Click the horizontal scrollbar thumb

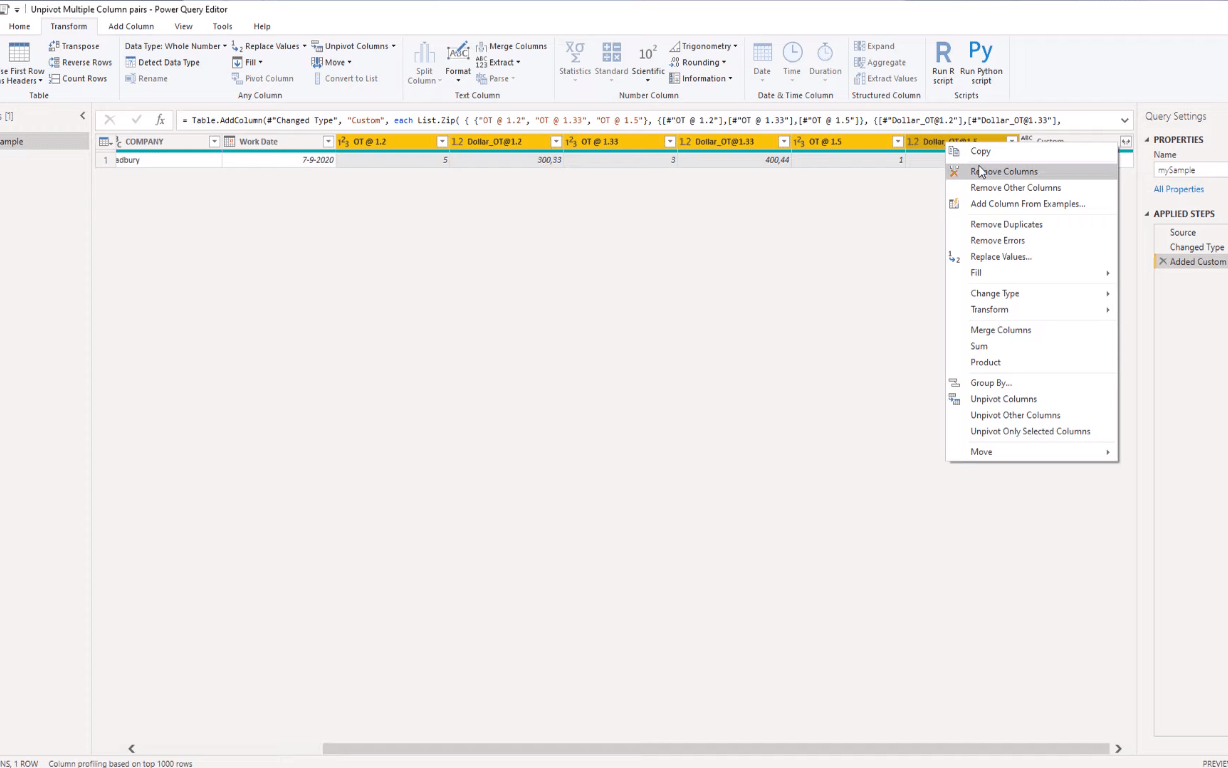[716, 749]
